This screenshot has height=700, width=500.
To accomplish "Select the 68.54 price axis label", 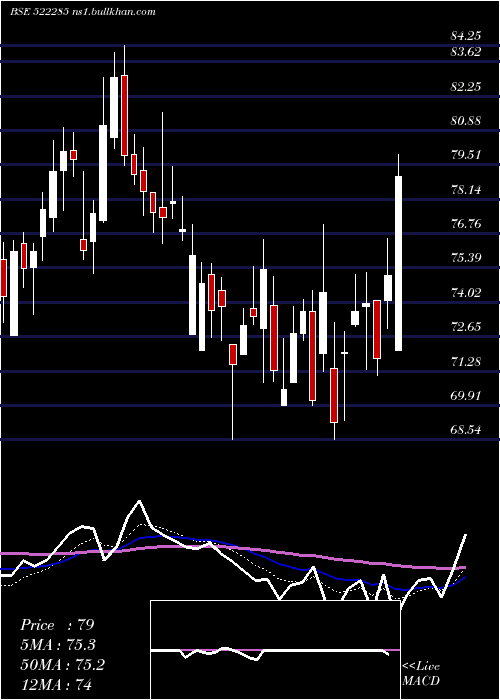I will 466,430.
